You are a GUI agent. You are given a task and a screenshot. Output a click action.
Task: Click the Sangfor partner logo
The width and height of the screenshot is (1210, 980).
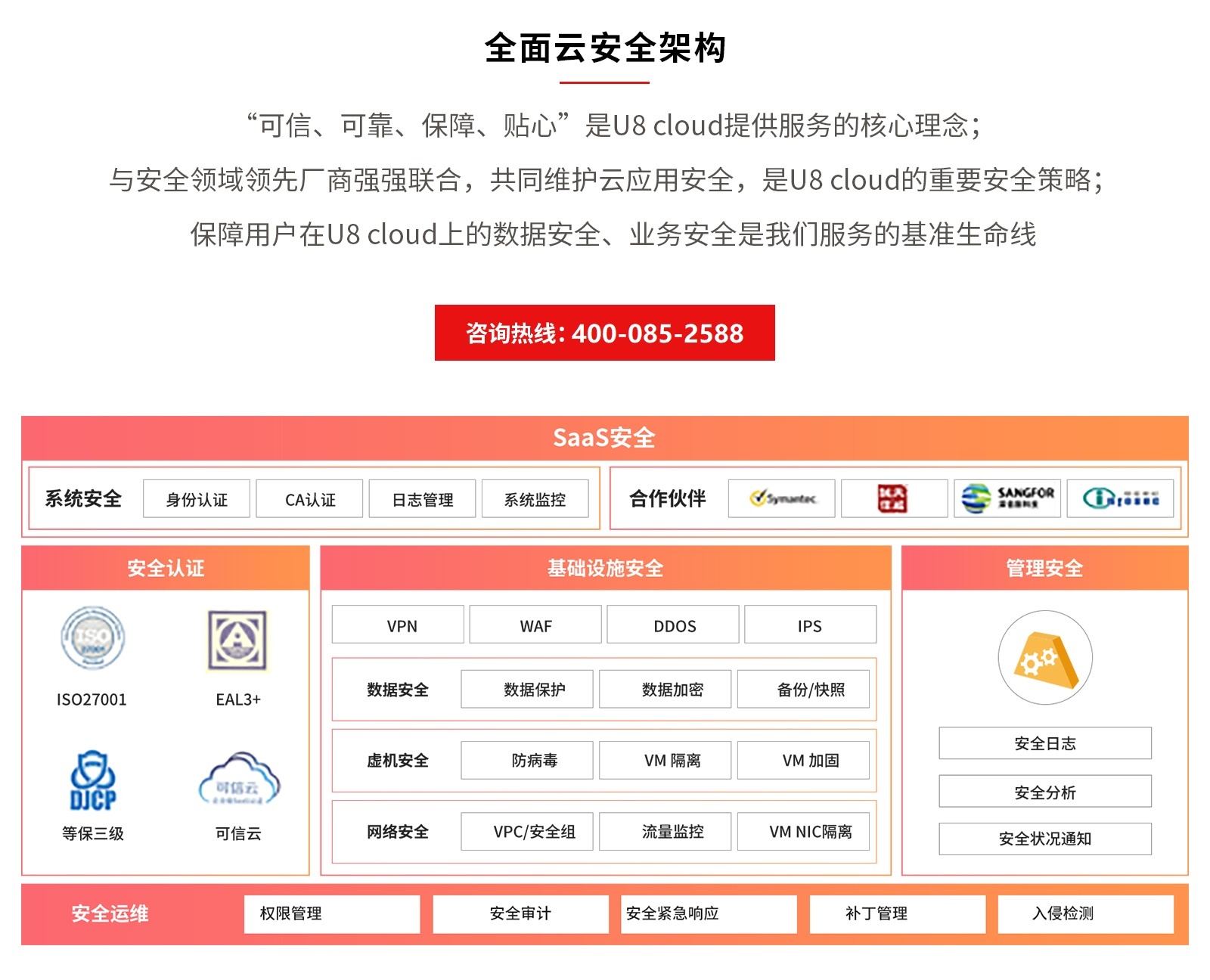coord(1007,498)
